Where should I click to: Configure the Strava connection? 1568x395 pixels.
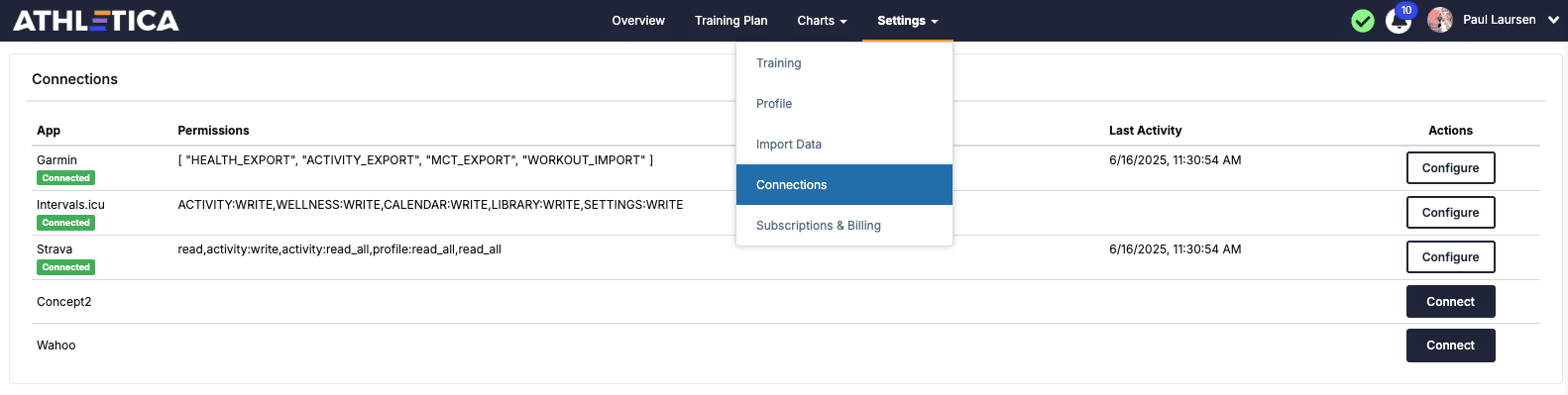(1450, 257)
